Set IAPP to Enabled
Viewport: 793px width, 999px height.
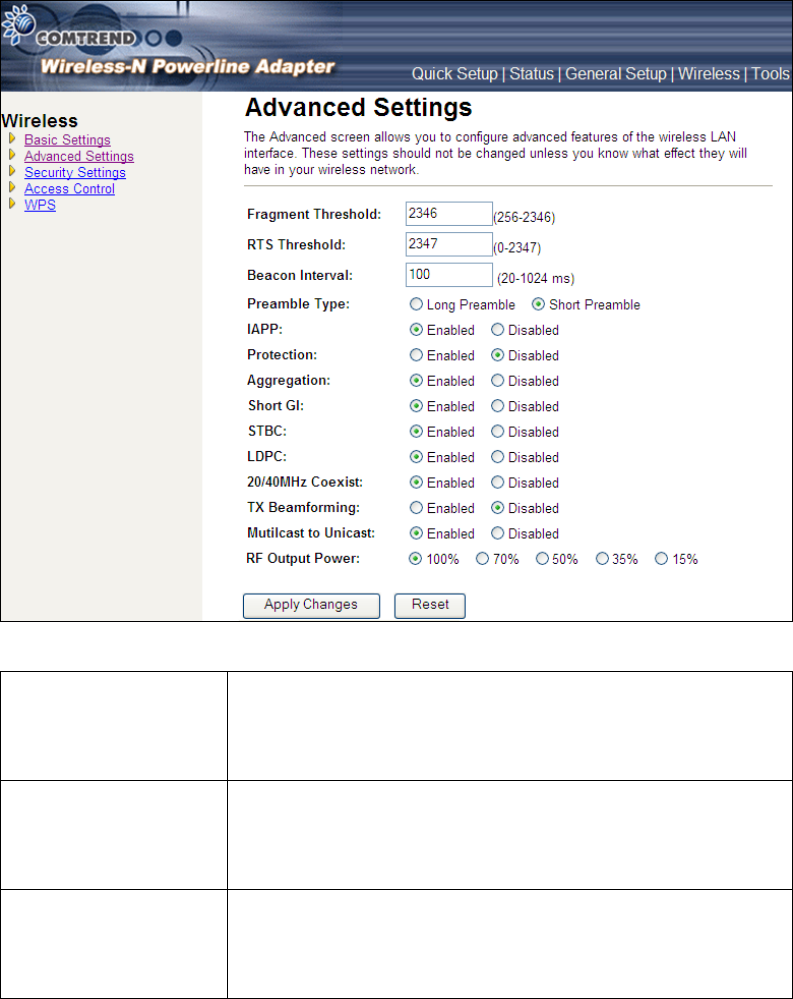pos(416,329)
